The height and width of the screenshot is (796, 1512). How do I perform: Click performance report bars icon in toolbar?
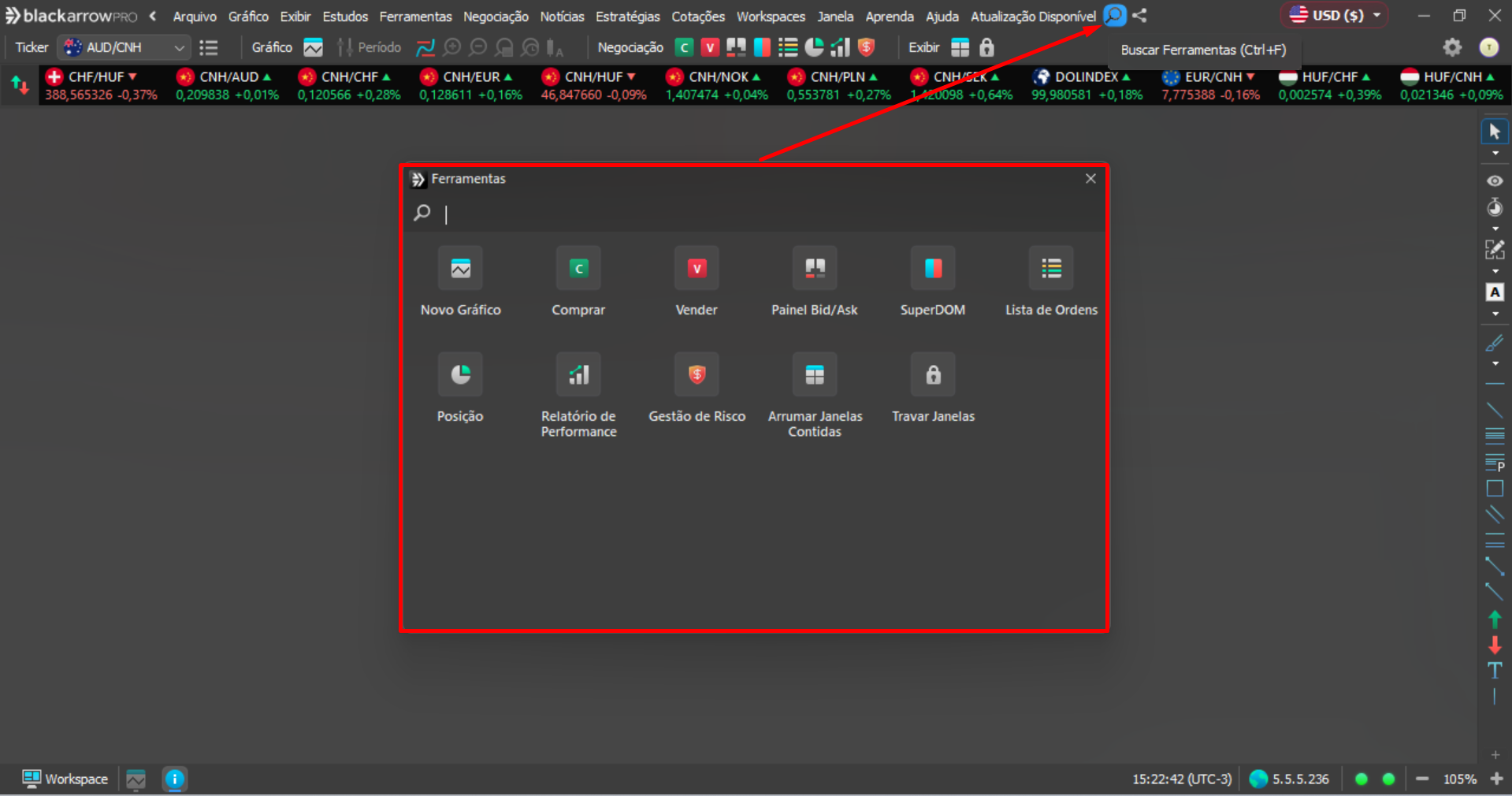point(840,47)
